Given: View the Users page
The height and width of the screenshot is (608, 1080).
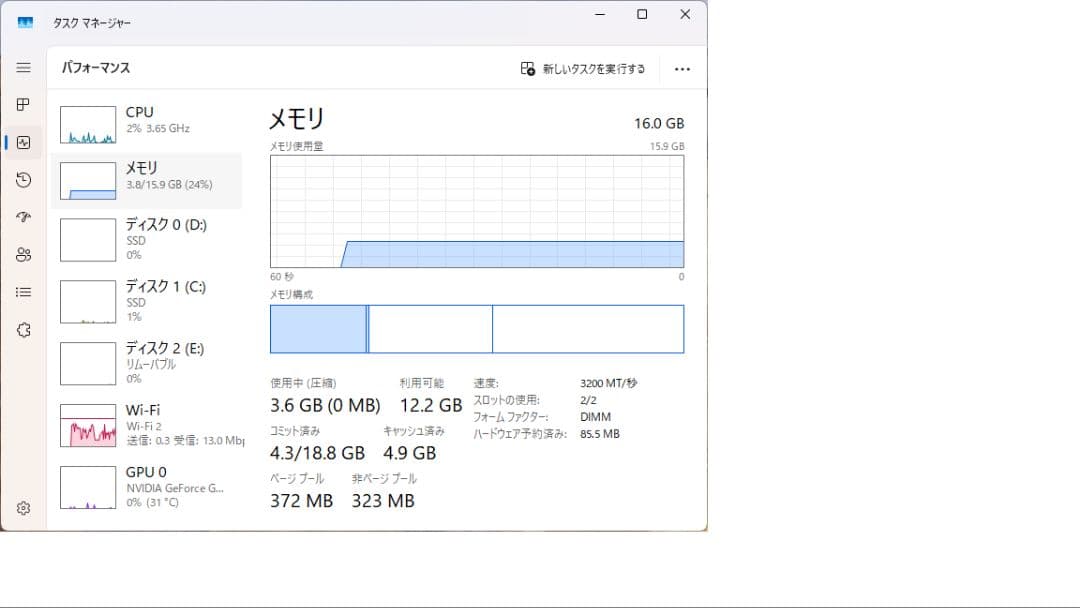Looking at the screenshot, I should tap(23, 254).
